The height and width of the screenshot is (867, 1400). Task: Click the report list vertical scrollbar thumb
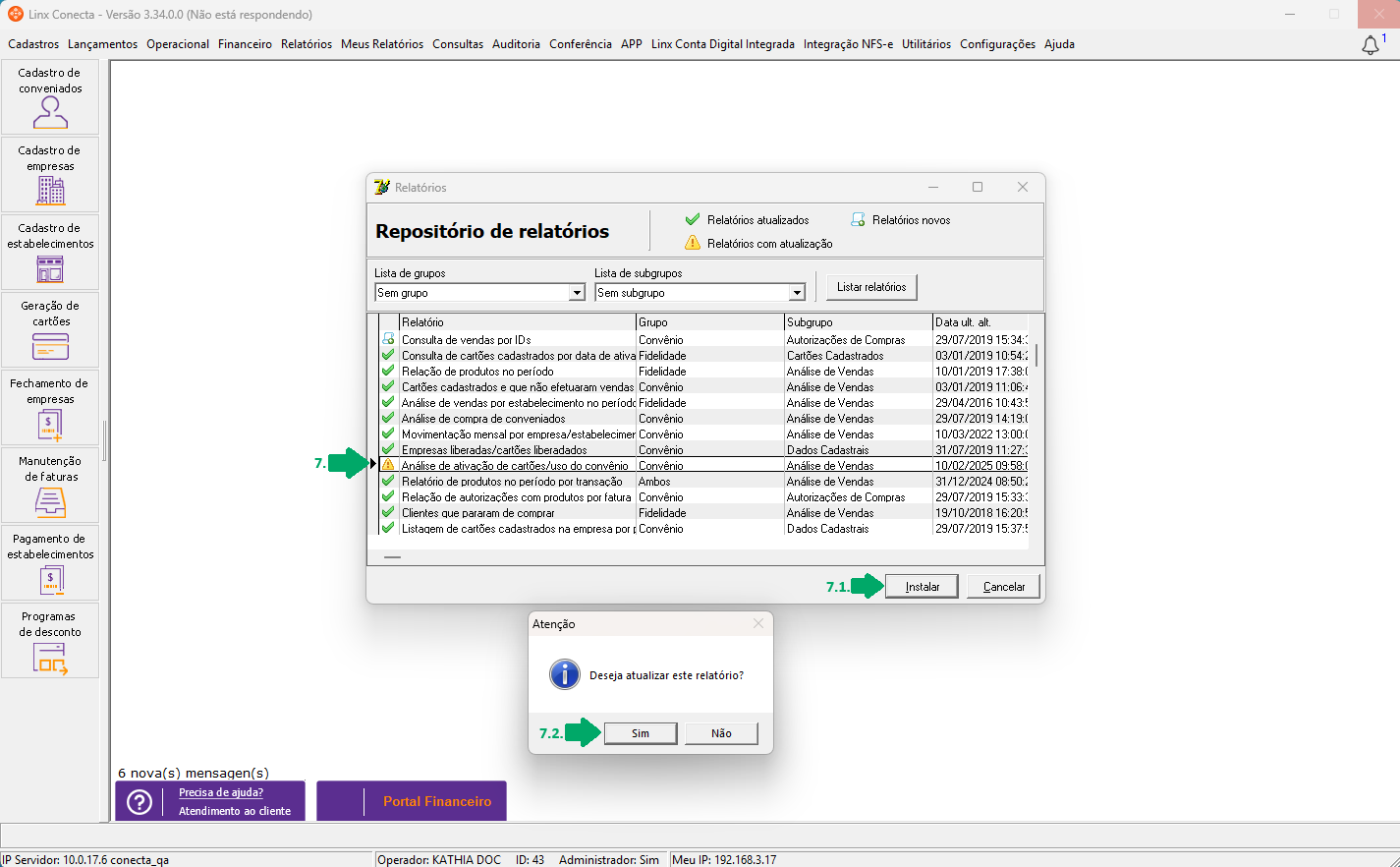1036,355
